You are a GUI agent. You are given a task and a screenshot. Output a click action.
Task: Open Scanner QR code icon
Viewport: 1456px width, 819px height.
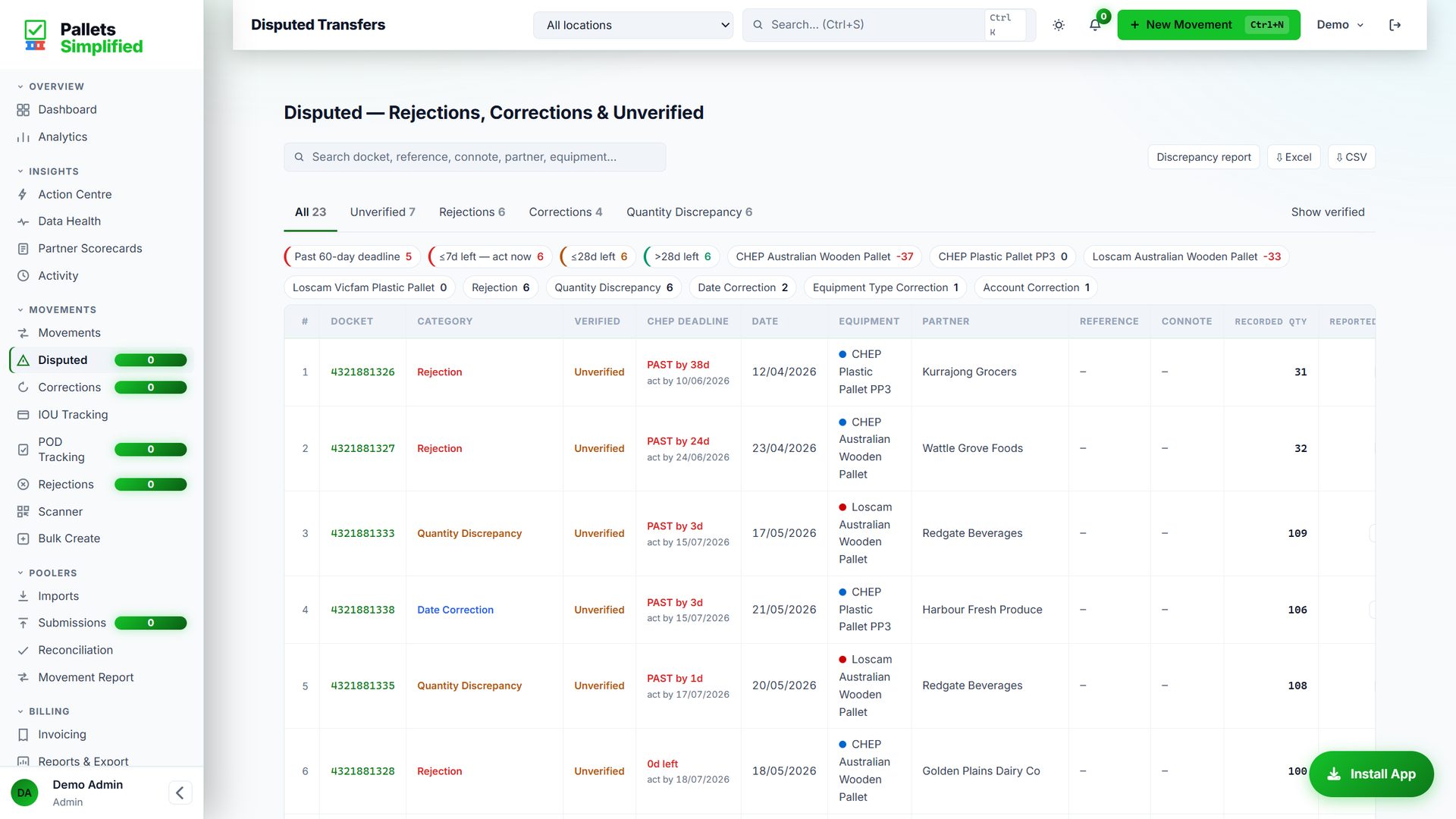click(23, 512)
